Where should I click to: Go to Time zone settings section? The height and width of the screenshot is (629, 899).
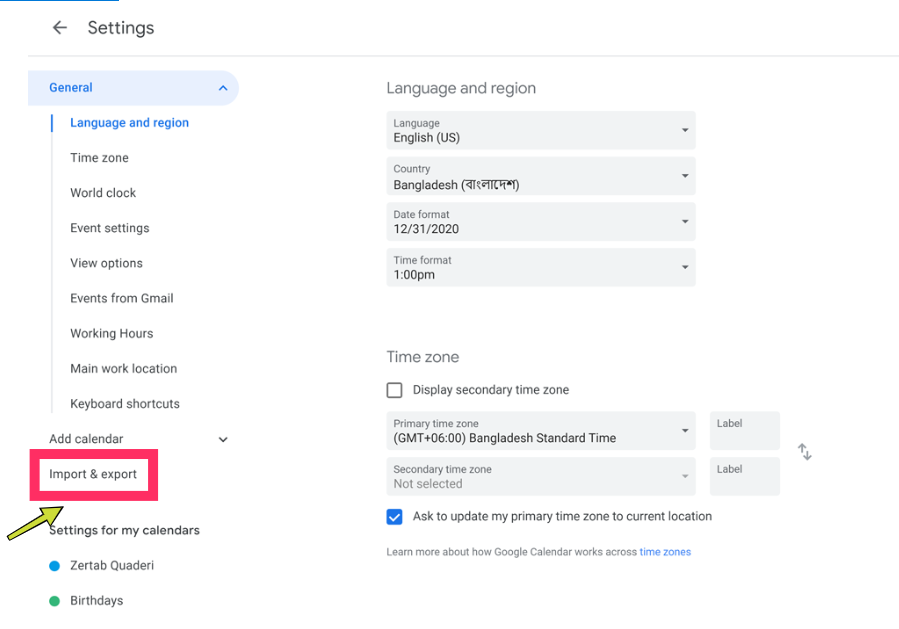coord(99,158)
